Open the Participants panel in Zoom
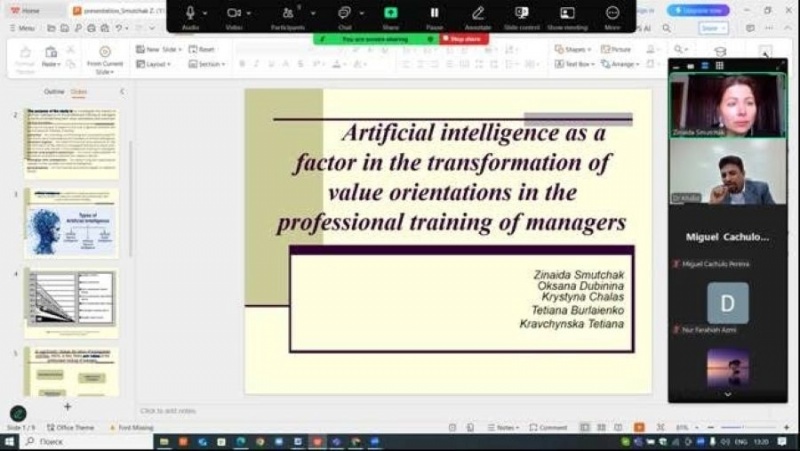The width and height of the screenshot is (800, 451). pos(288,13)
